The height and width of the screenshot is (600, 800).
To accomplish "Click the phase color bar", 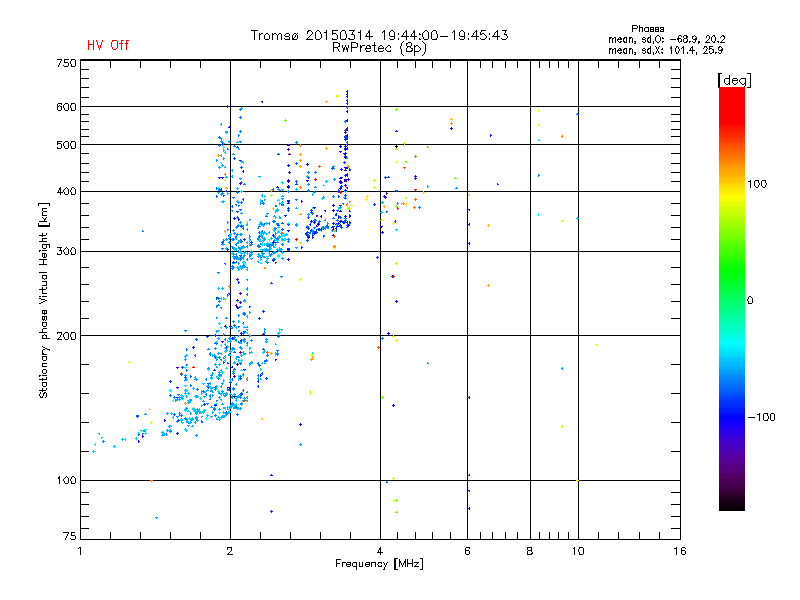I will [x=732, y=299].
